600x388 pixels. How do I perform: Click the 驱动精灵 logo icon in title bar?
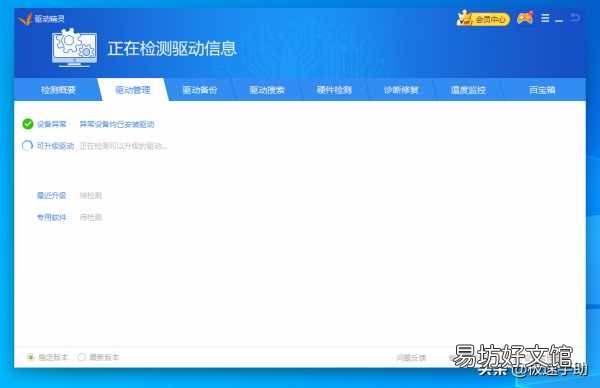(x=25, y=18)
